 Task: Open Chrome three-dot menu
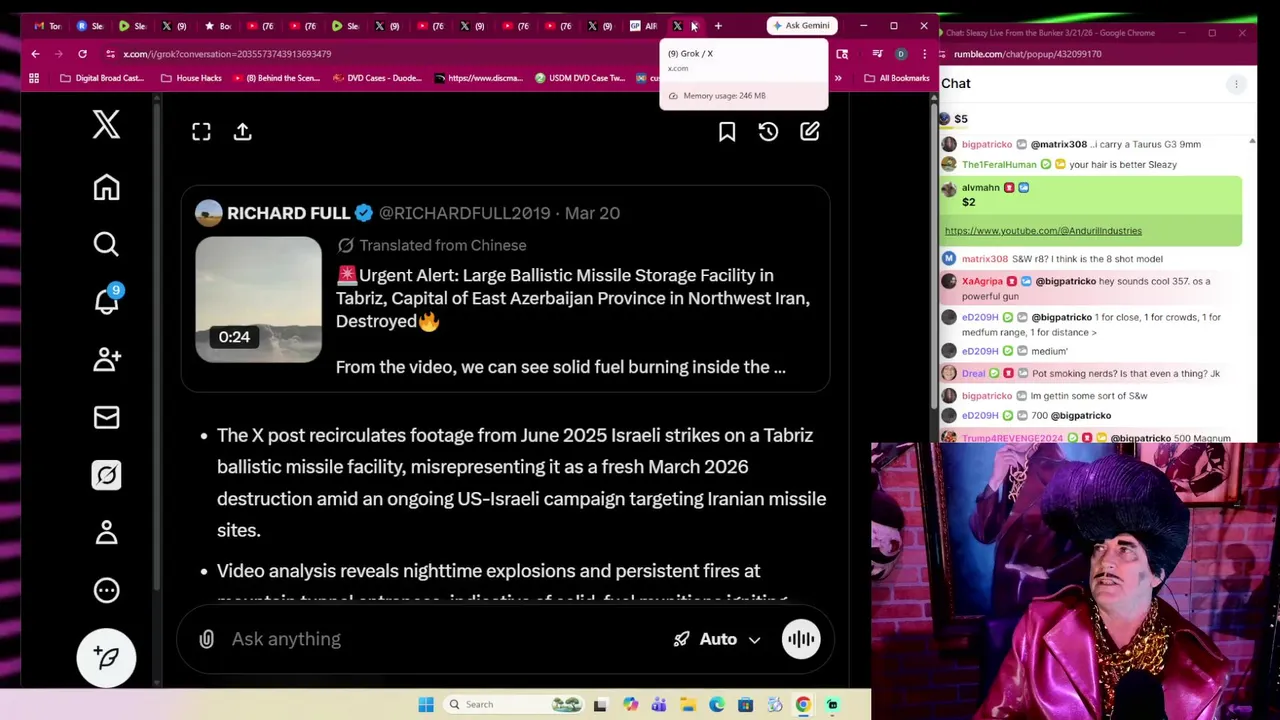(x=924, y=54)
